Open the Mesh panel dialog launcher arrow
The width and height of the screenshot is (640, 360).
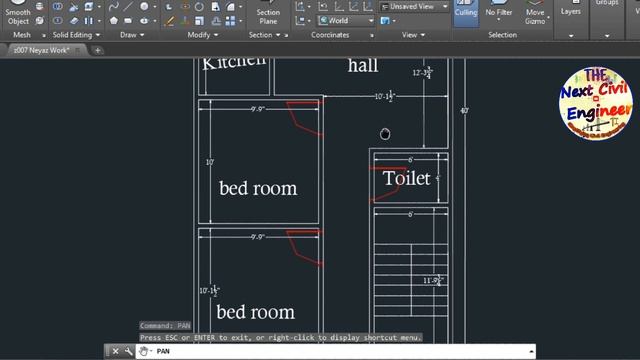click(44, 36)
